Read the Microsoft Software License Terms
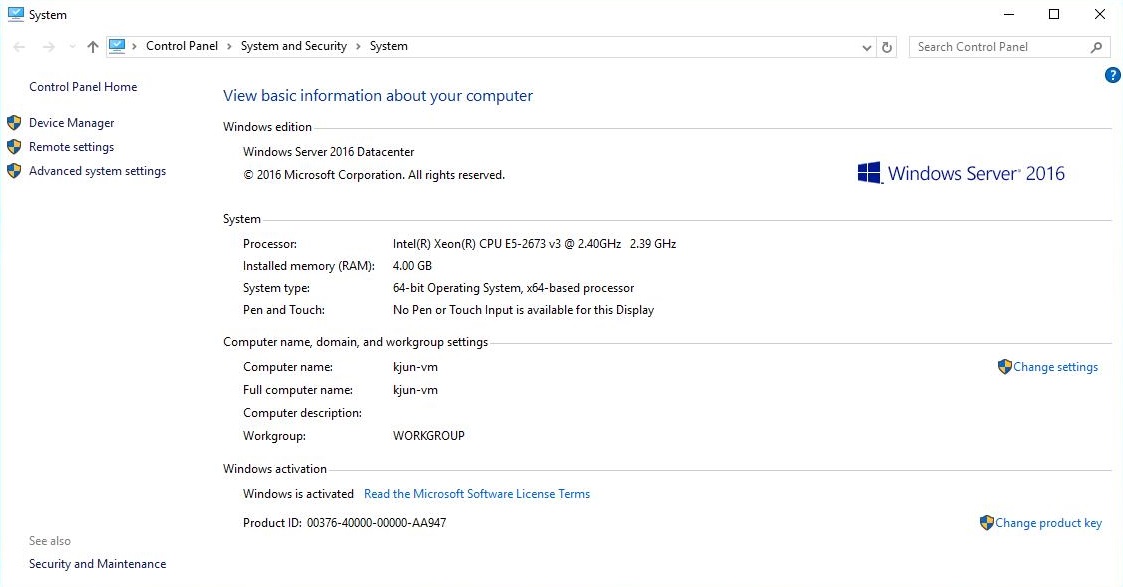 click(477, 494)
